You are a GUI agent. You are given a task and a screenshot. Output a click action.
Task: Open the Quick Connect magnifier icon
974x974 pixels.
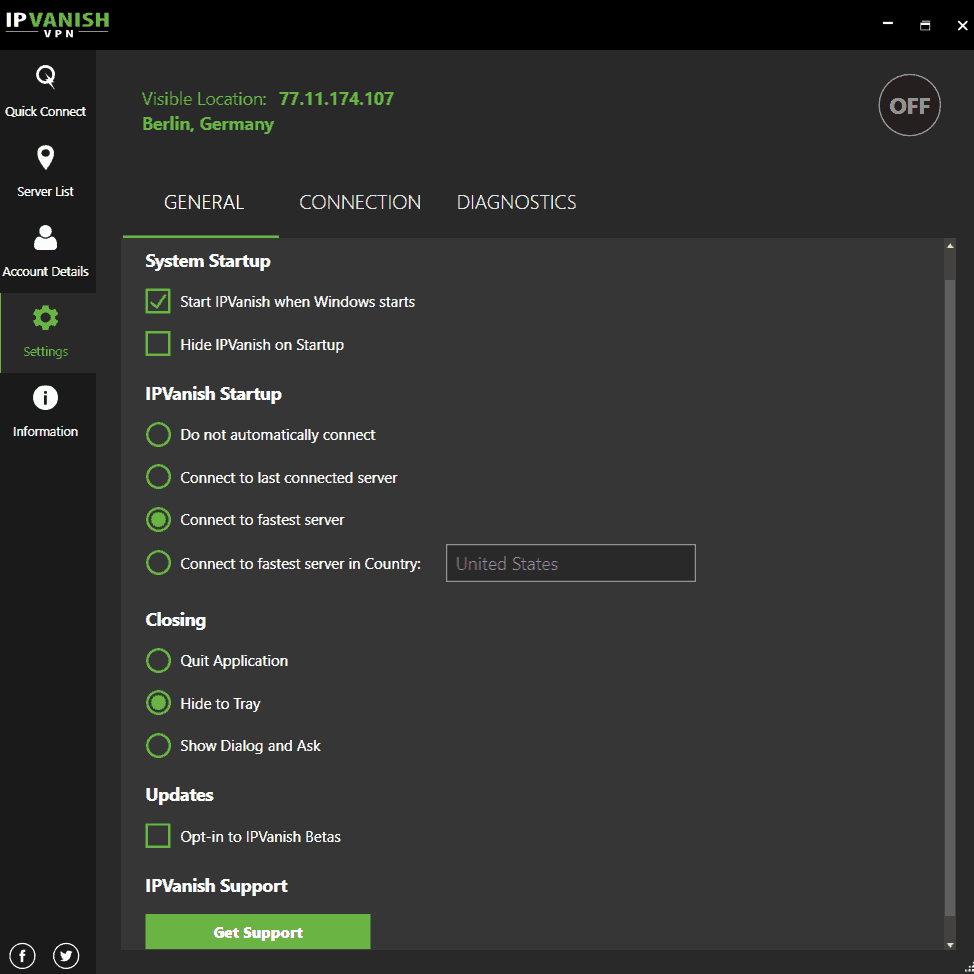point(46,77)
